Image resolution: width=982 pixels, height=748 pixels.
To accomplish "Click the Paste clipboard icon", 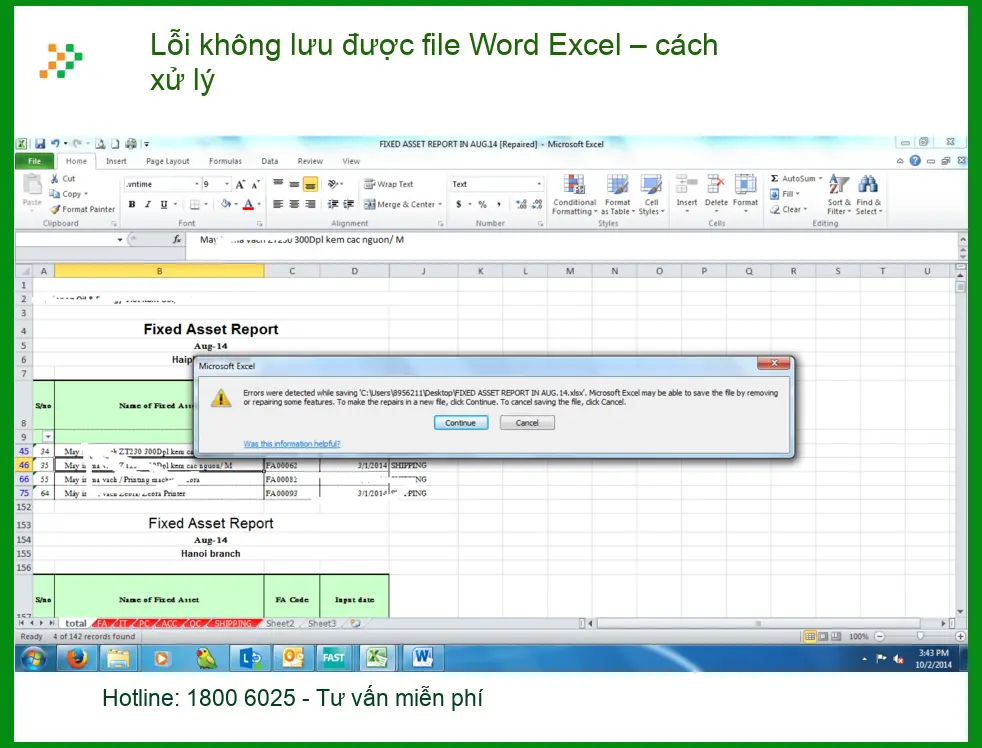I will click(x=32, y=185).
